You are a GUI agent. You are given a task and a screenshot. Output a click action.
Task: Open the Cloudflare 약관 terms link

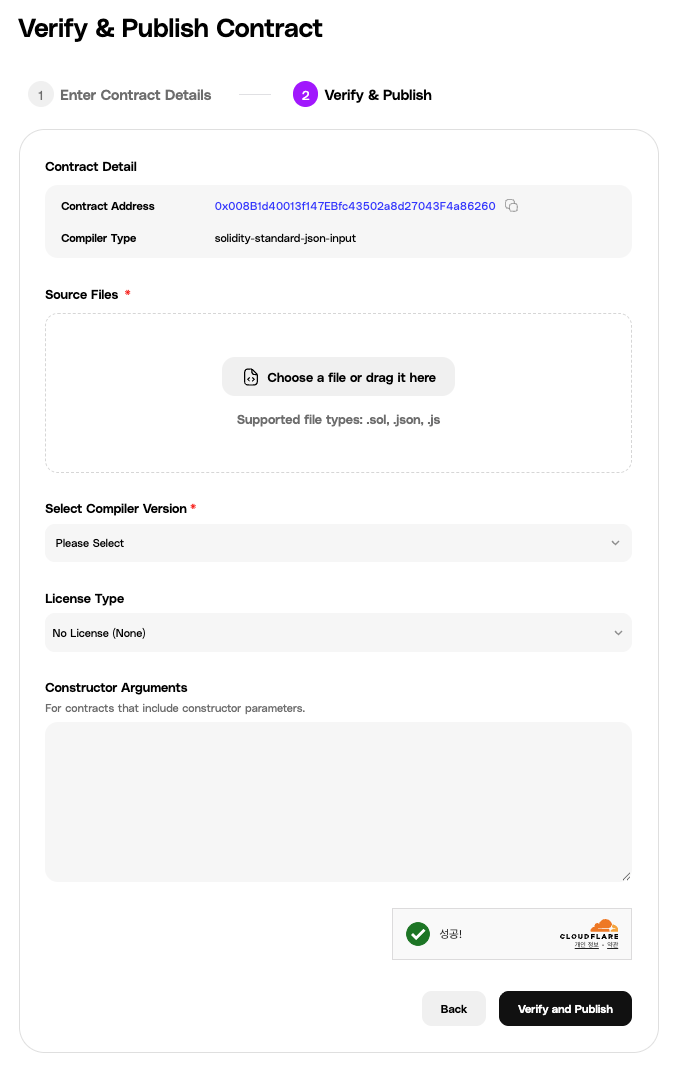tap(613, 945)
